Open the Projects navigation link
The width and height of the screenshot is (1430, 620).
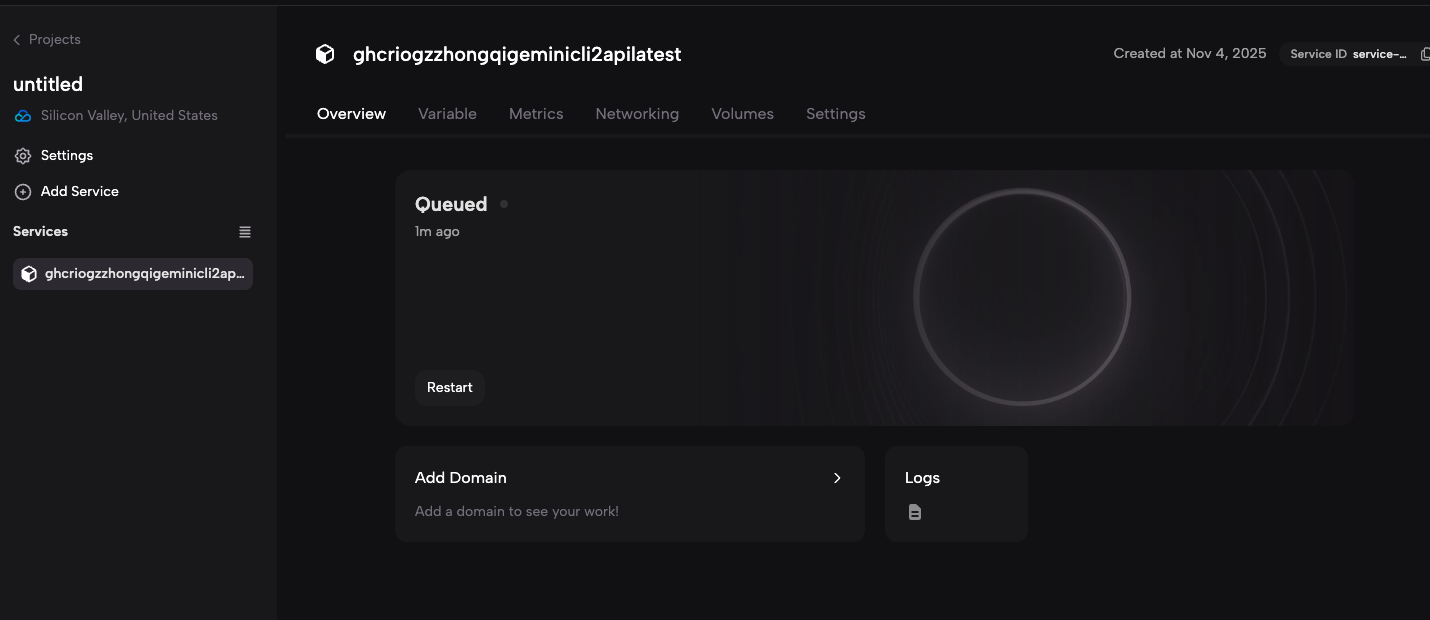pyautogui.click(x=54, y=38)
